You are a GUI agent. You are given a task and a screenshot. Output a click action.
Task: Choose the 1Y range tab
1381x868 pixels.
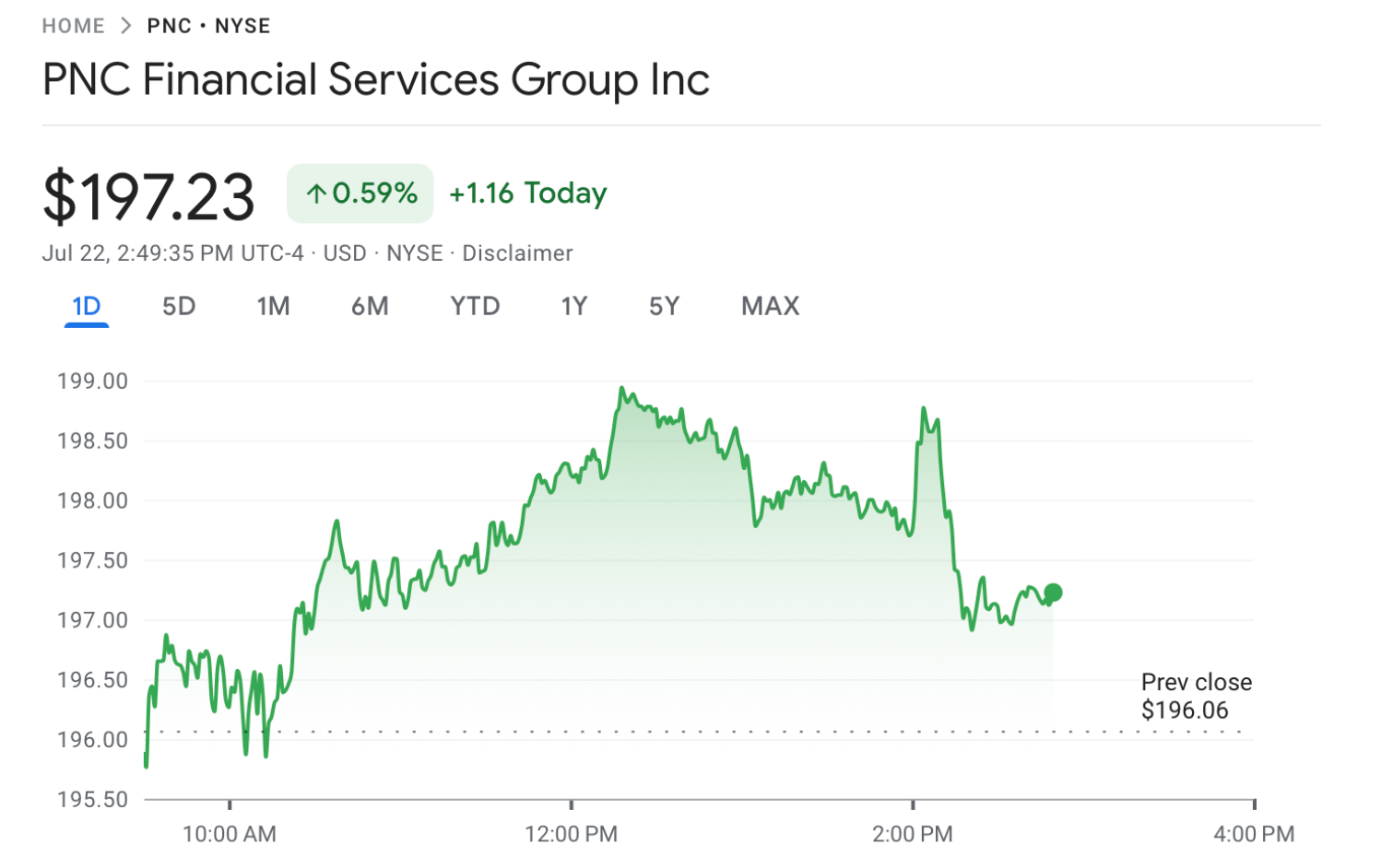point(573,307)
